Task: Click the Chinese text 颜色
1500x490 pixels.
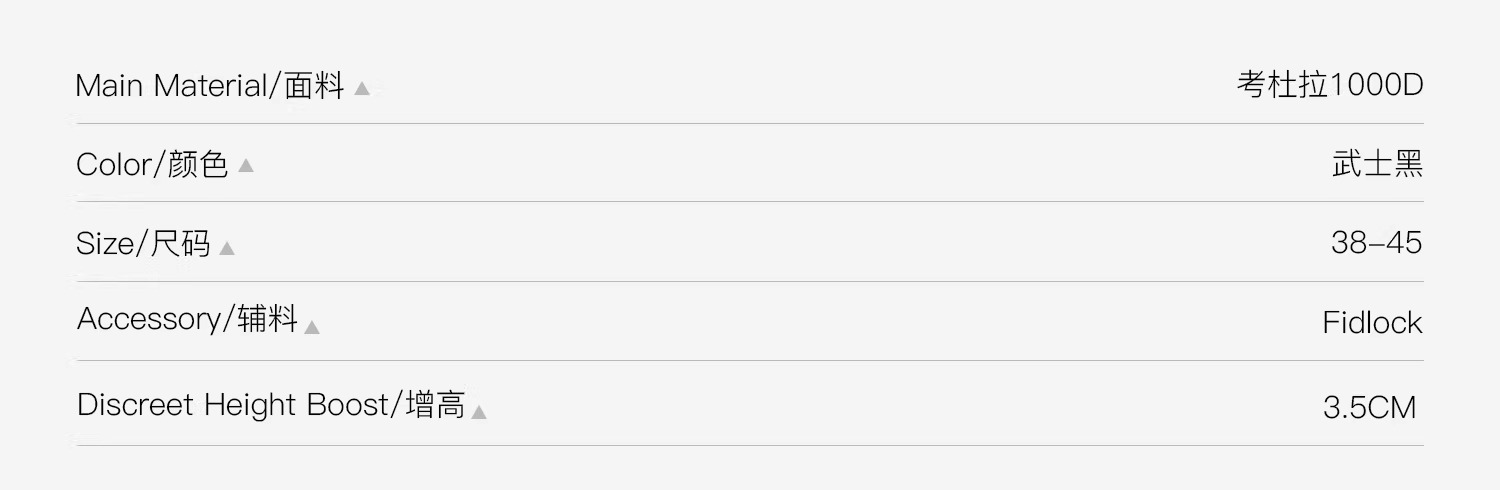Action: click(198, 165)
